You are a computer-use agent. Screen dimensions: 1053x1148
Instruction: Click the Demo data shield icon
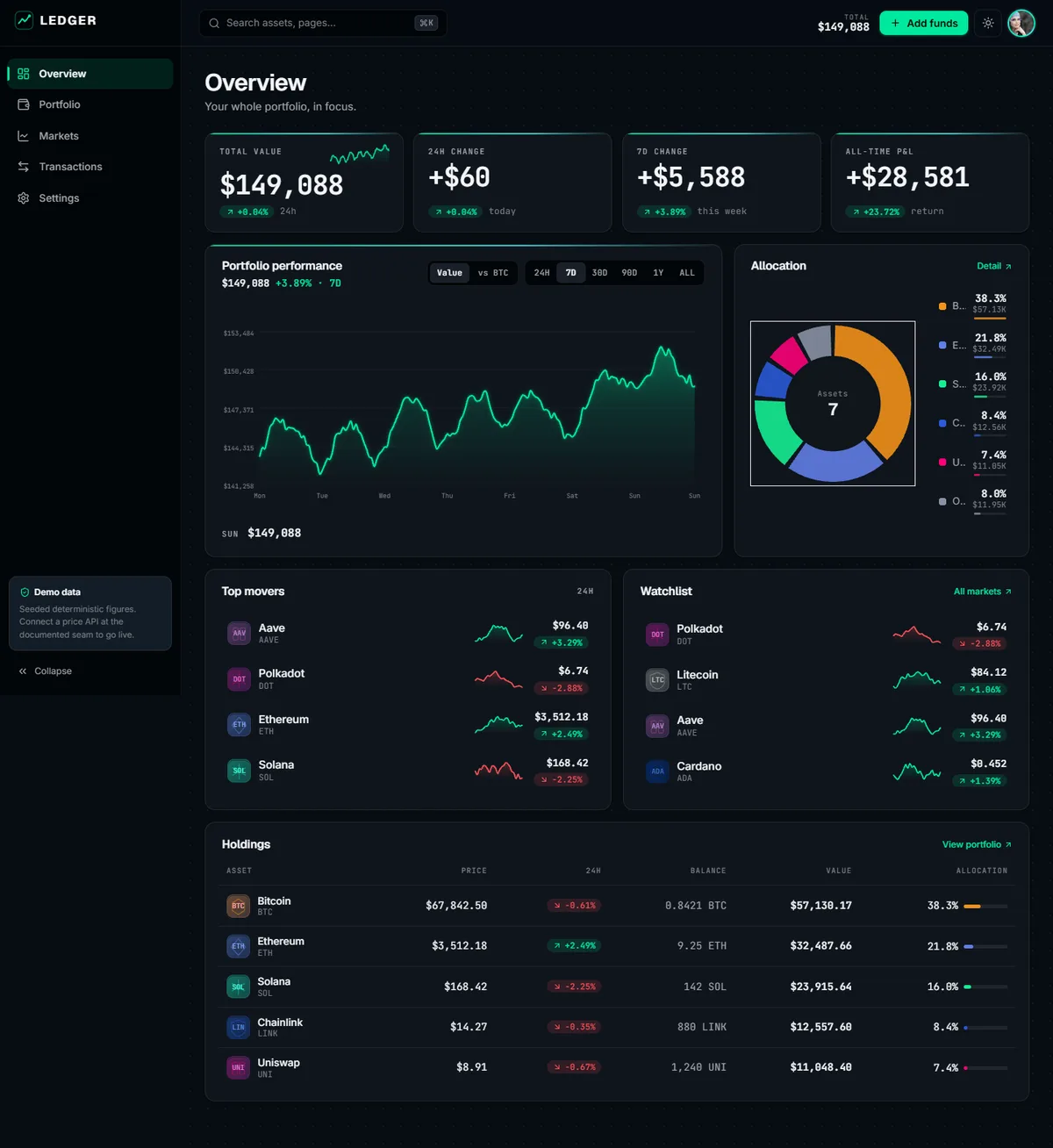coord(25,592)
